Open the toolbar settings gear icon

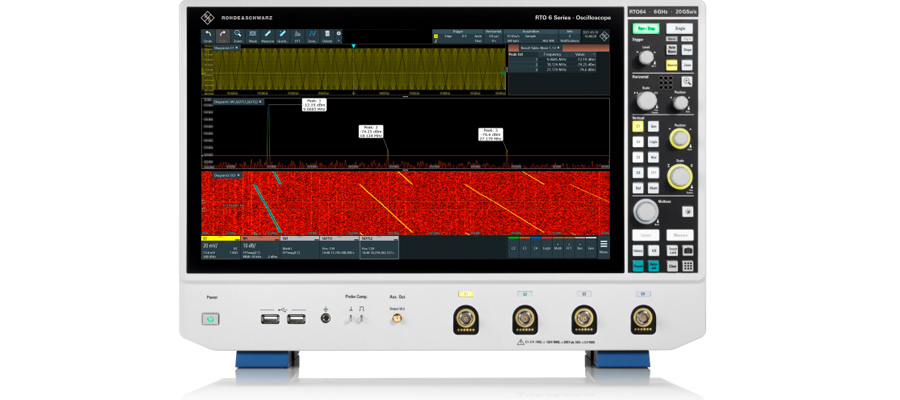pos(339,34)
